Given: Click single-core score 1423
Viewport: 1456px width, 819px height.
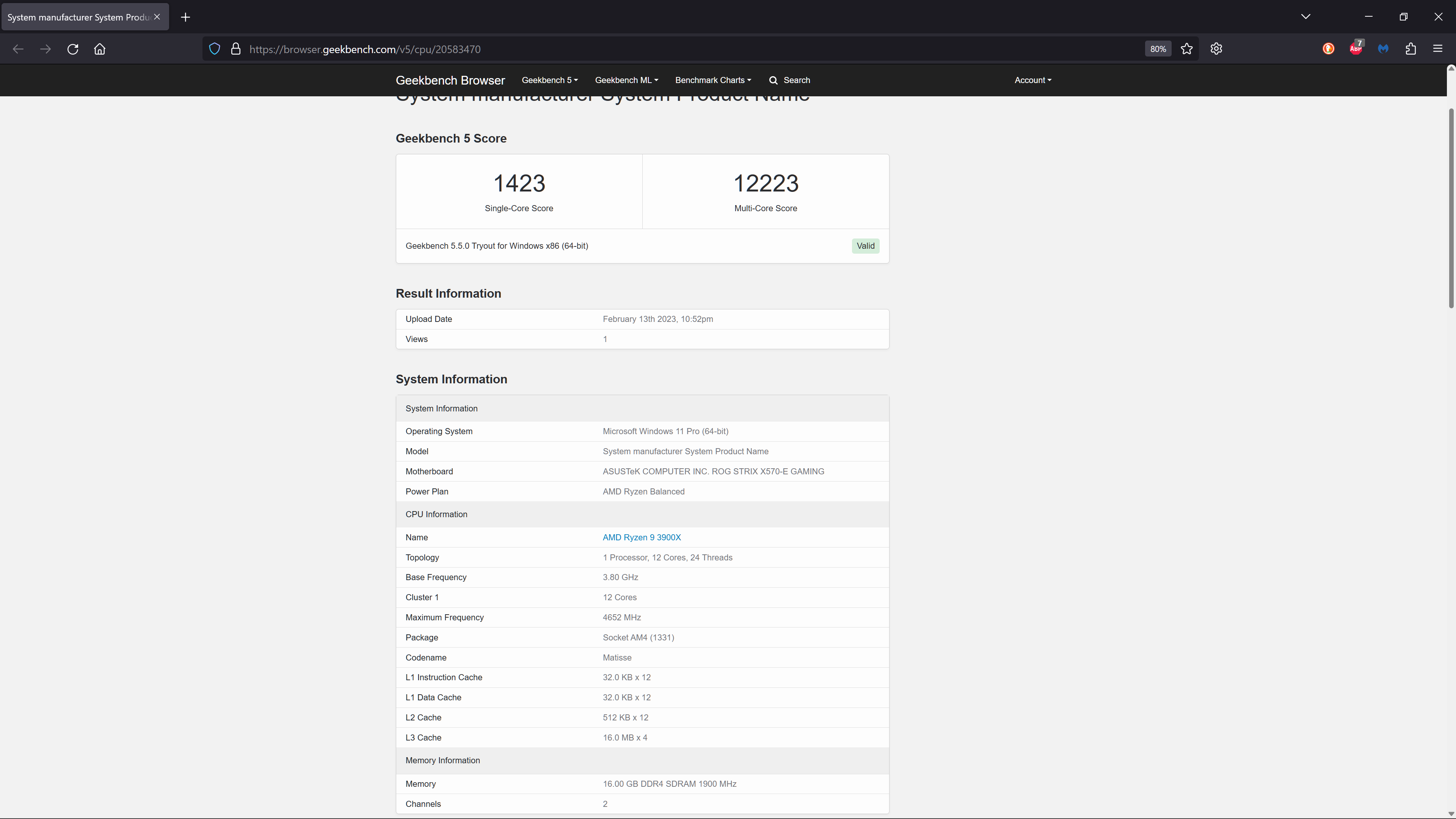Looking at the screenshot, I should point(519,183).
